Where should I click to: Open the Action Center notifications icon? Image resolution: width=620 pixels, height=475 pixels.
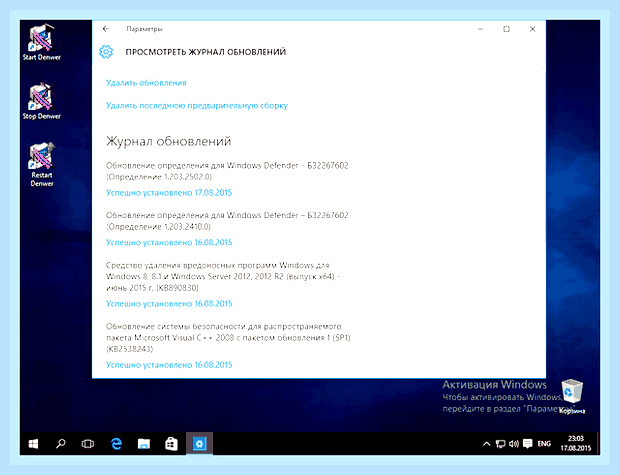(x=527, y=444)
